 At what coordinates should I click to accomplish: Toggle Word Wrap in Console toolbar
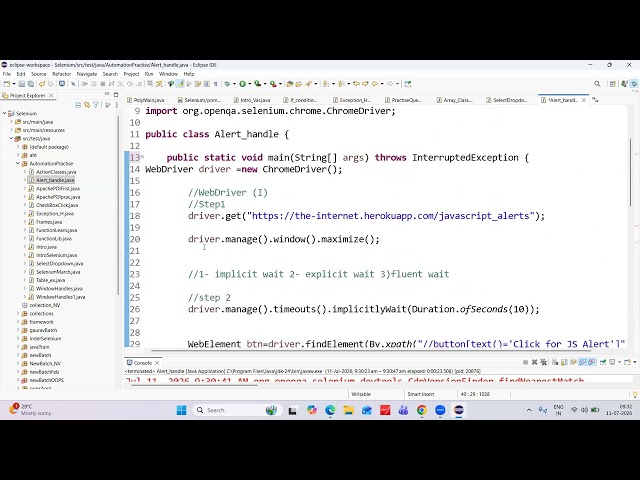[573, 362]
